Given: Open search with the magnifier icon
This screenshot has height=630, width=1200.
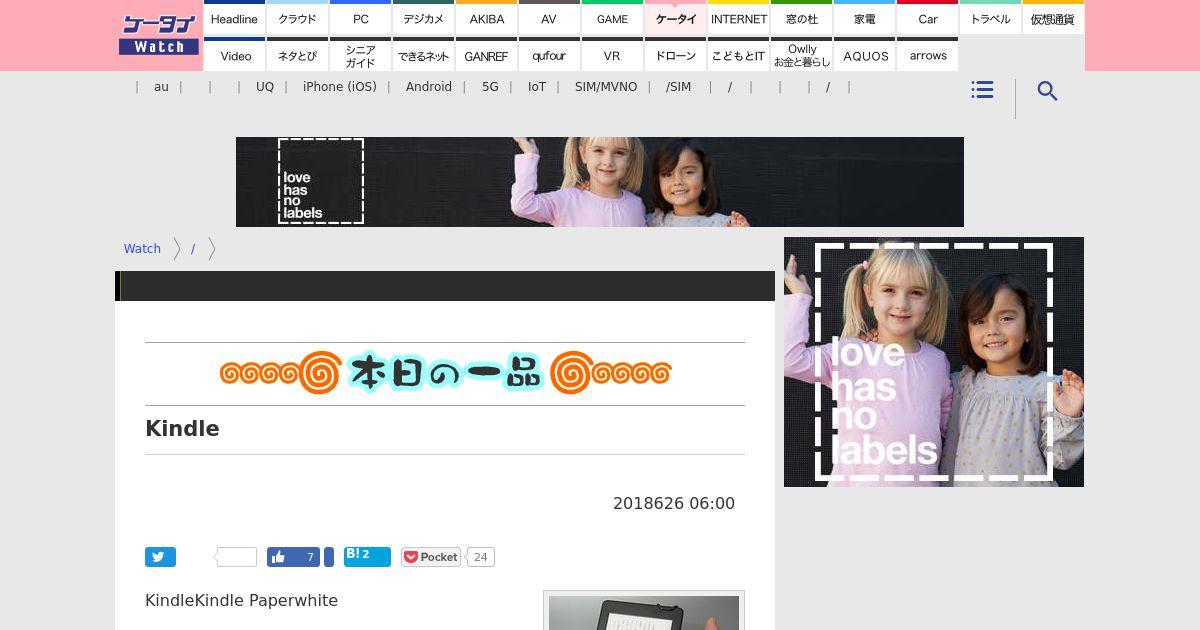Looking at the screenshot, I should click(1047, 91).
